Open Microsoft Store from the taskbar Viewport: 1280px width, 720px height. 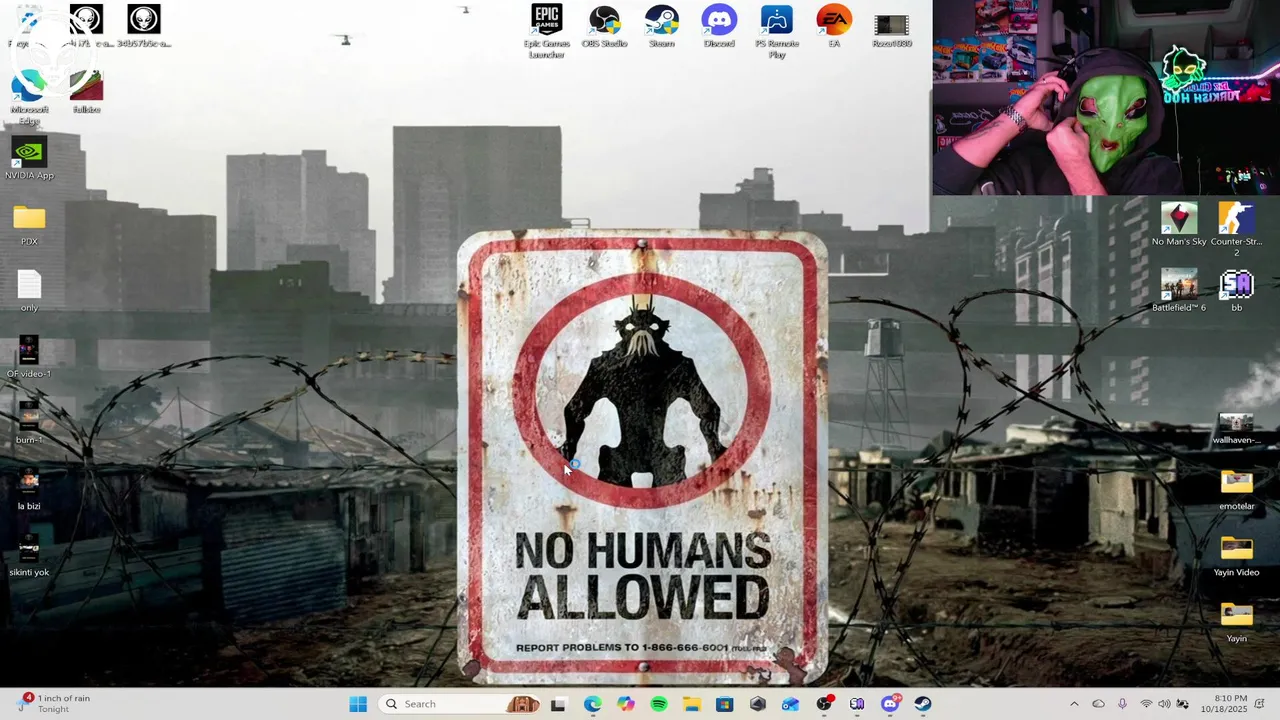pos(724,704)
